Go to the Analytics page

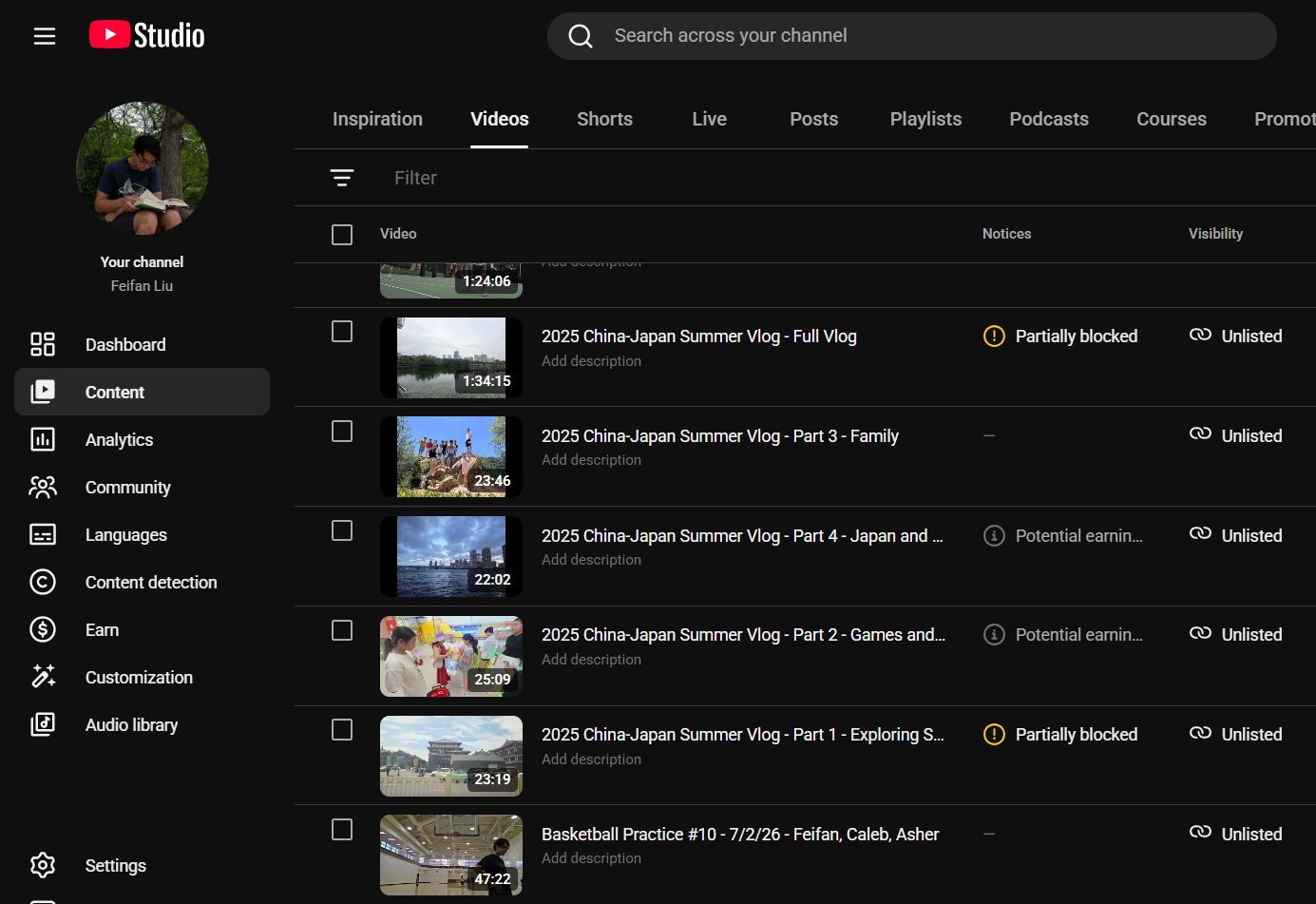point(143,439)
